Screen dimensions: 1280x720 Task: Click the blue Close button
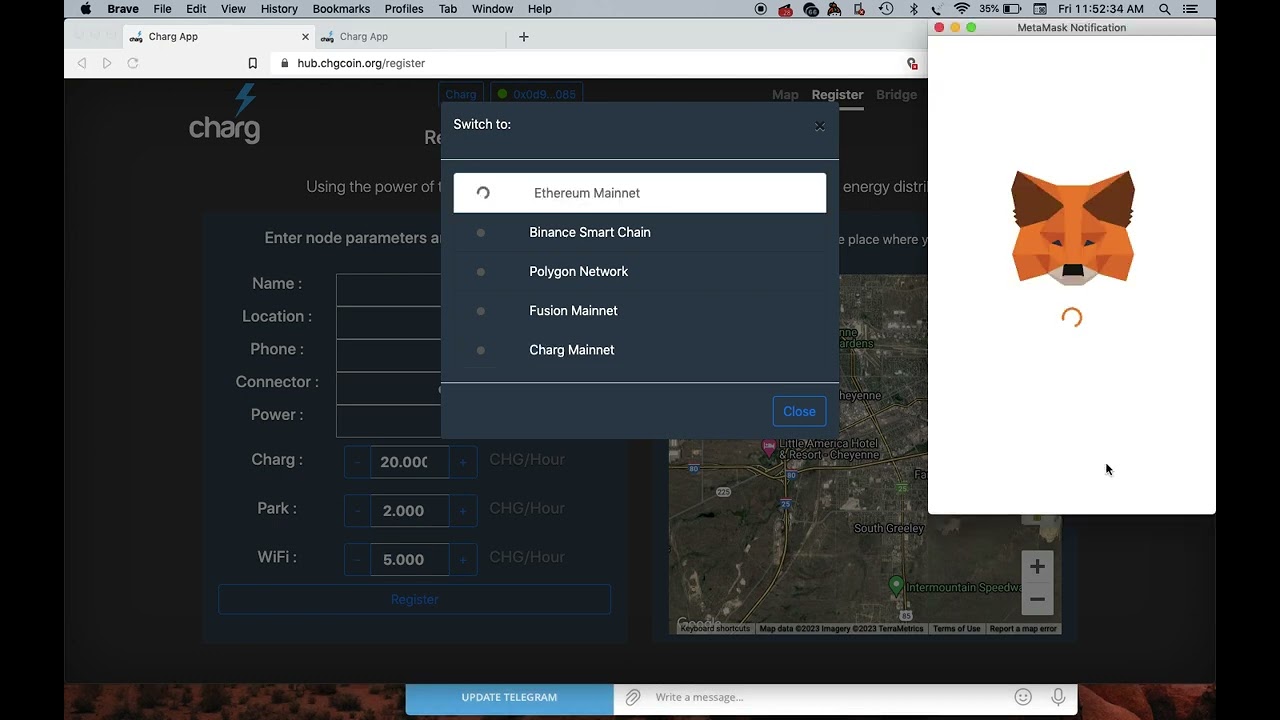(x=799, y=411)
